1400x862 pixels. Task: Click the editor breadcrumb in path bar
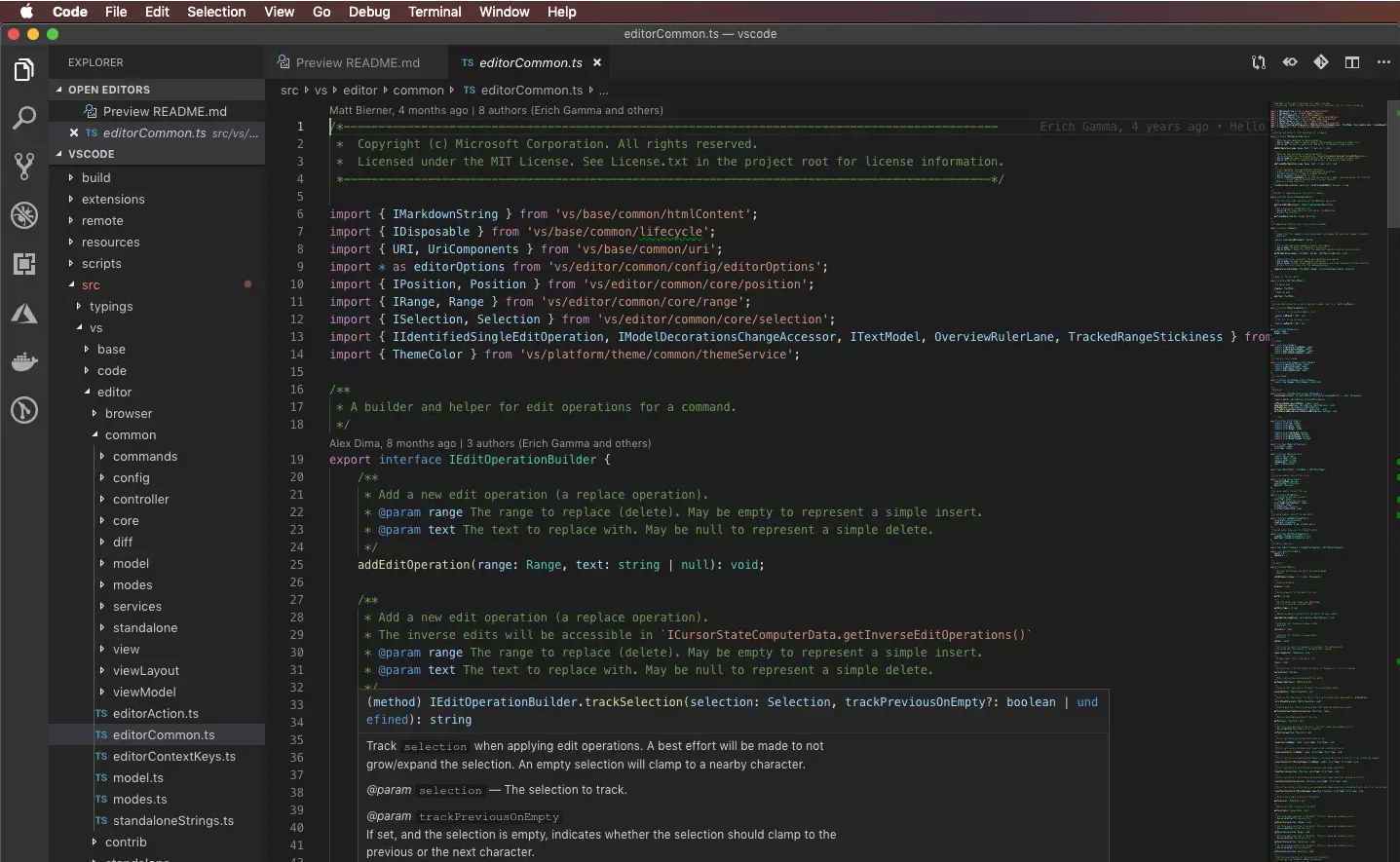click(x=359, y=91)
